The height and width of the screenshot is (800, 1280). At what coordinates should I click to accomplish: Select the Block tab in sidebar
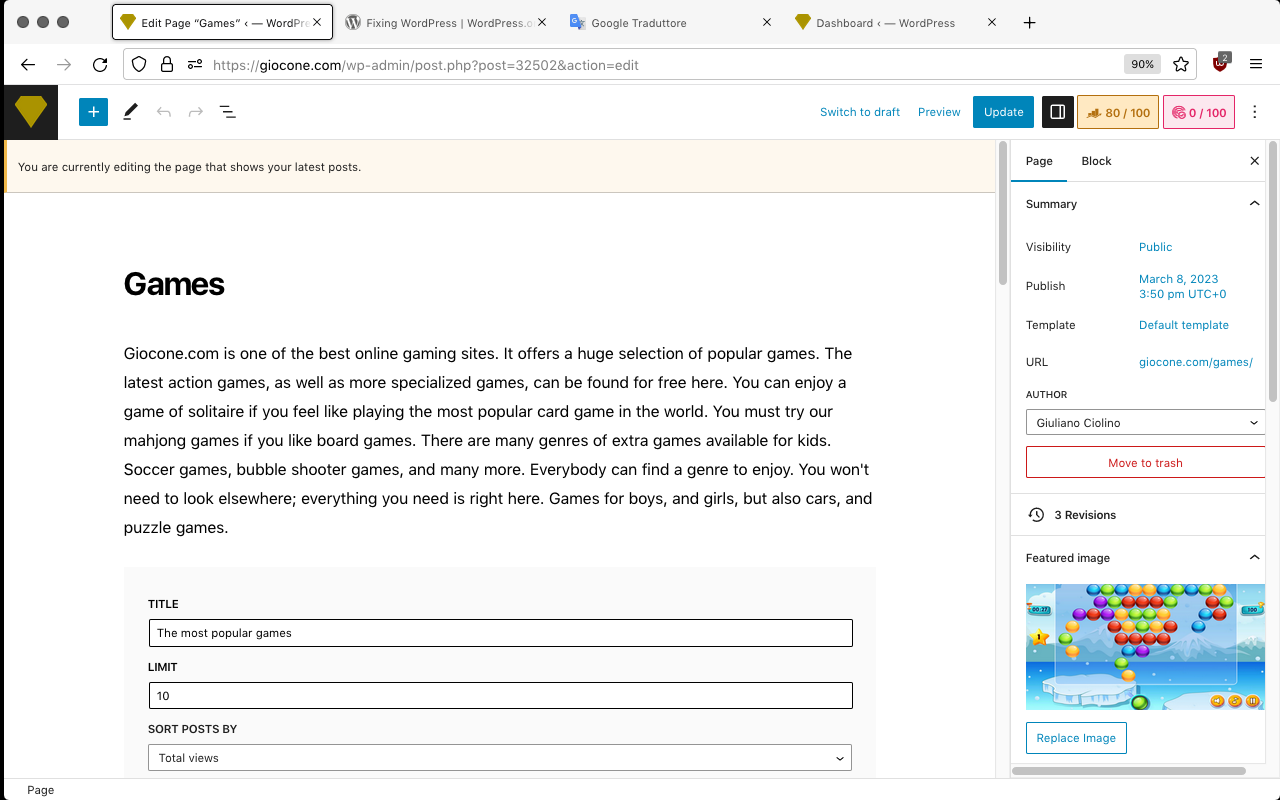pos(1096,161)
